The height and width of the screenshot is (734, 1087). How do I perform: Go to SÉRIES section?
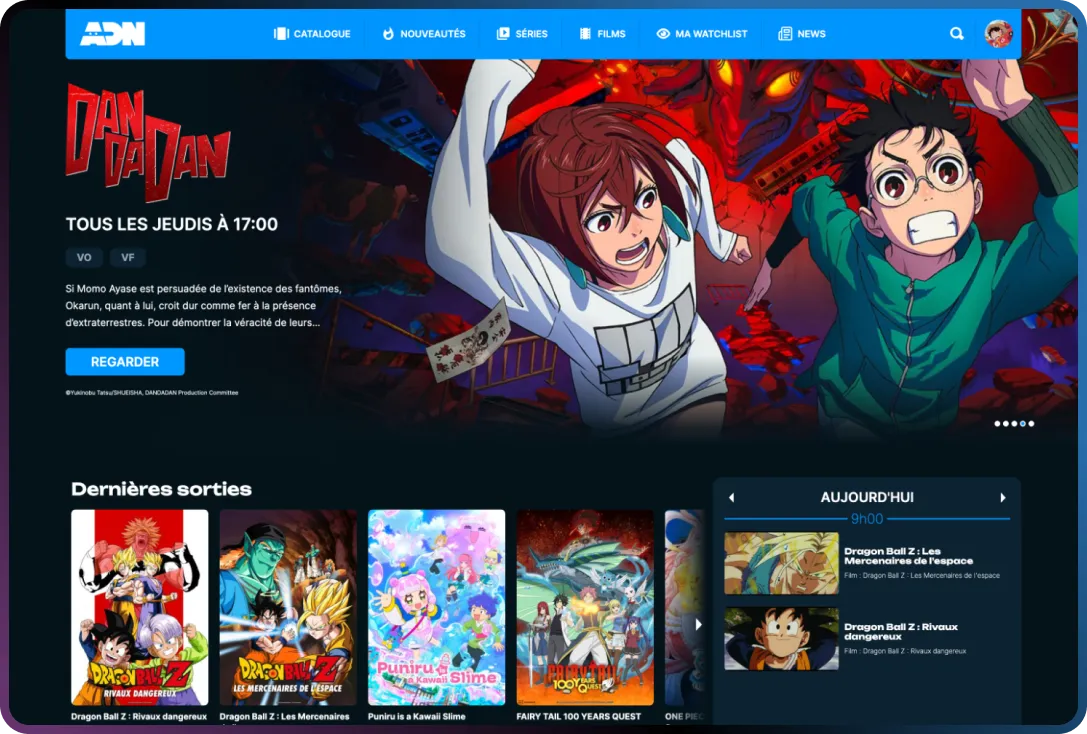coord(522,33)
